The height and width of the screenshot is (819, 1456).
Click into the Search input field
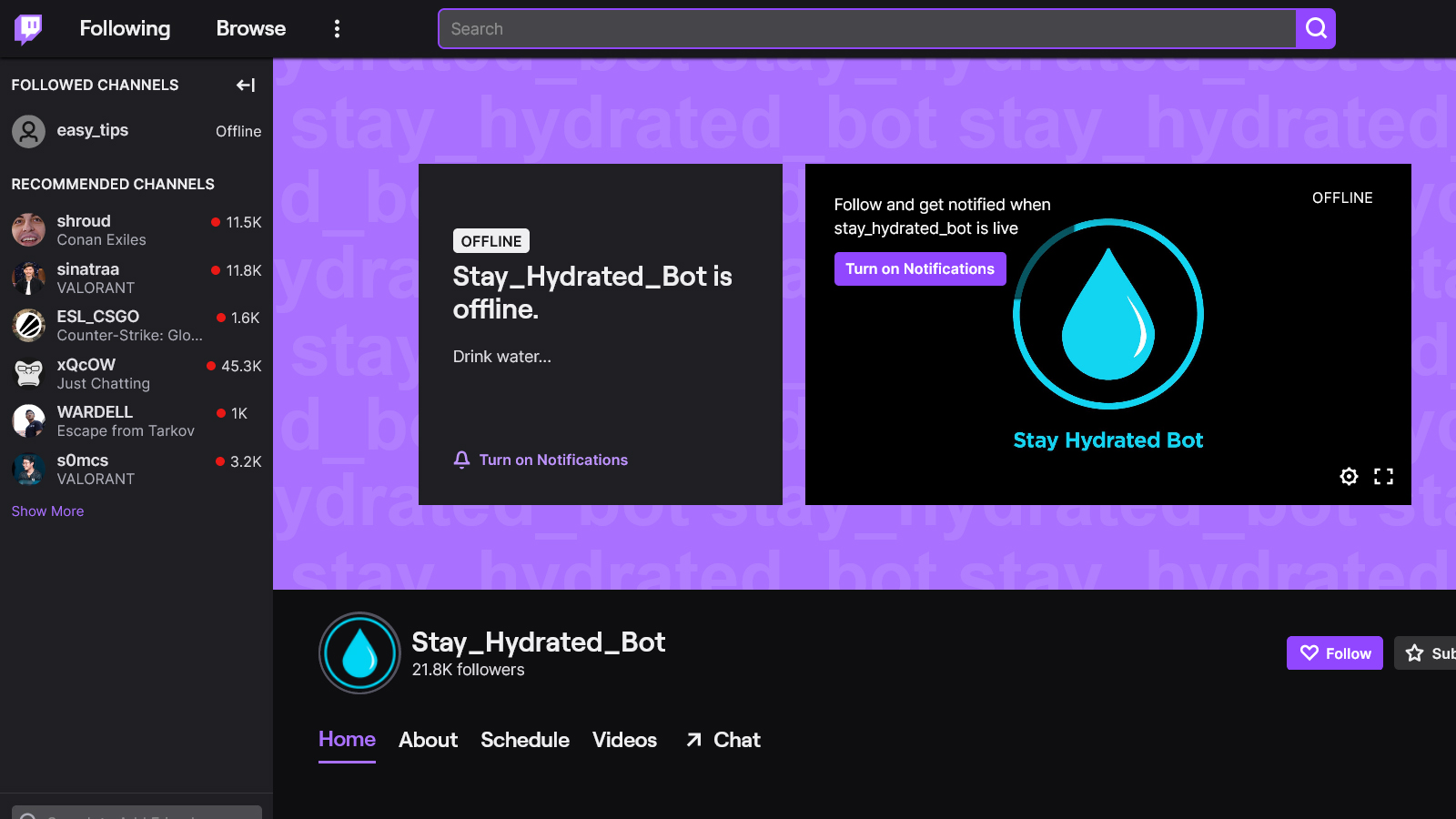864,29
